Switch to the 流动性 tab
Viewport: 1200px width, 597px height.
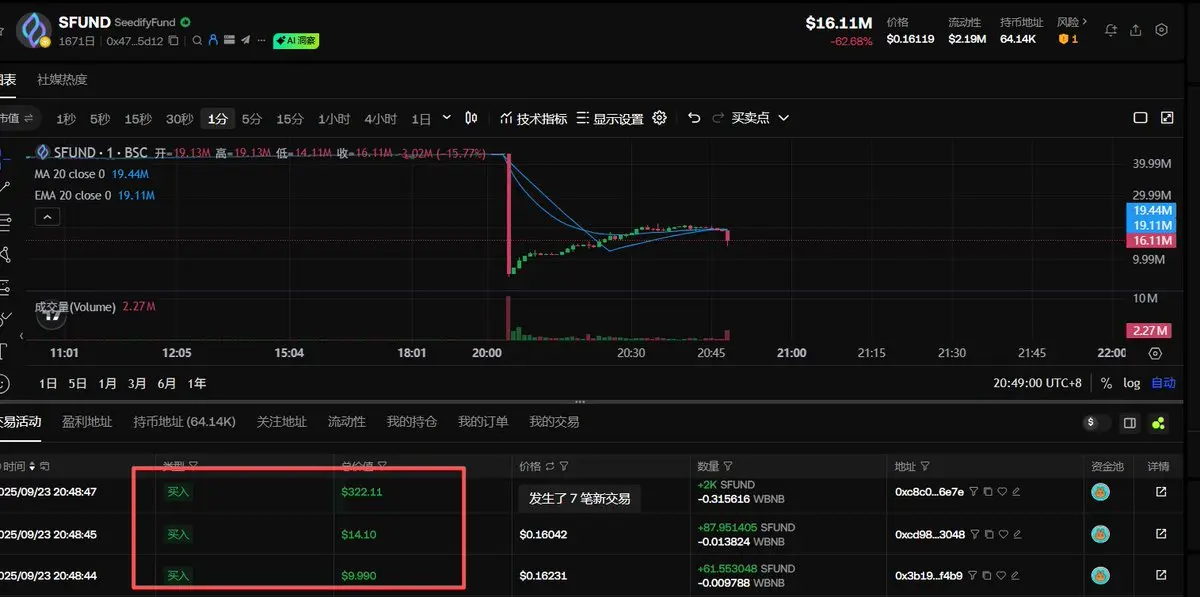coord(347,422)
